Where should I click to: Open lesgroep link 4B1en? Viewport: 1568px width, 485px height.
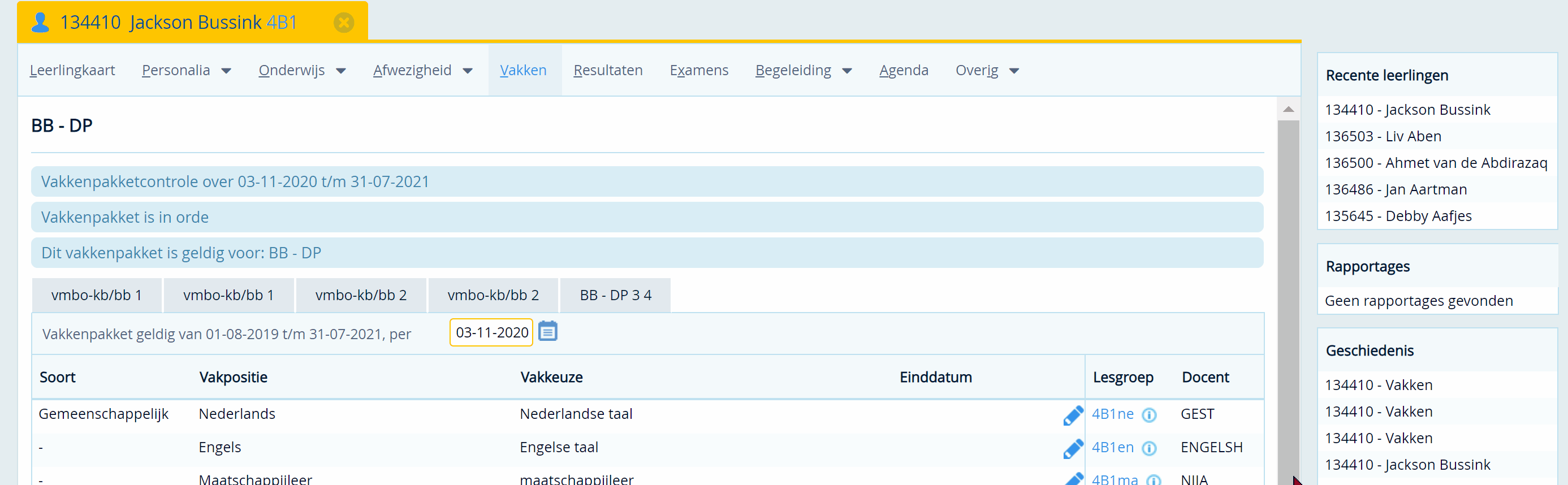pyautogui.click(x=1112, y=448)
